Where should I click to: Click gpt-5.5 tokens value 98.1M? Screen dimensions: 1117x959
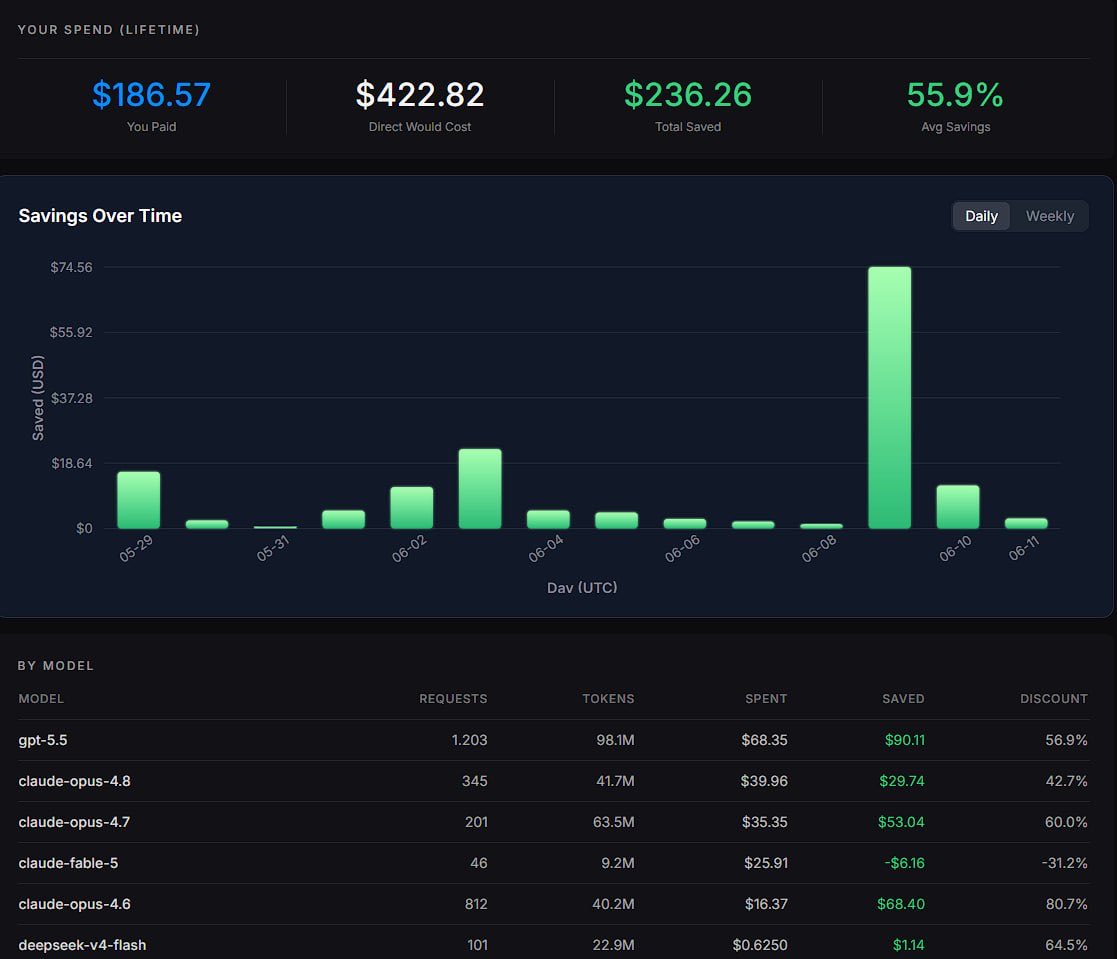[615, 740]
